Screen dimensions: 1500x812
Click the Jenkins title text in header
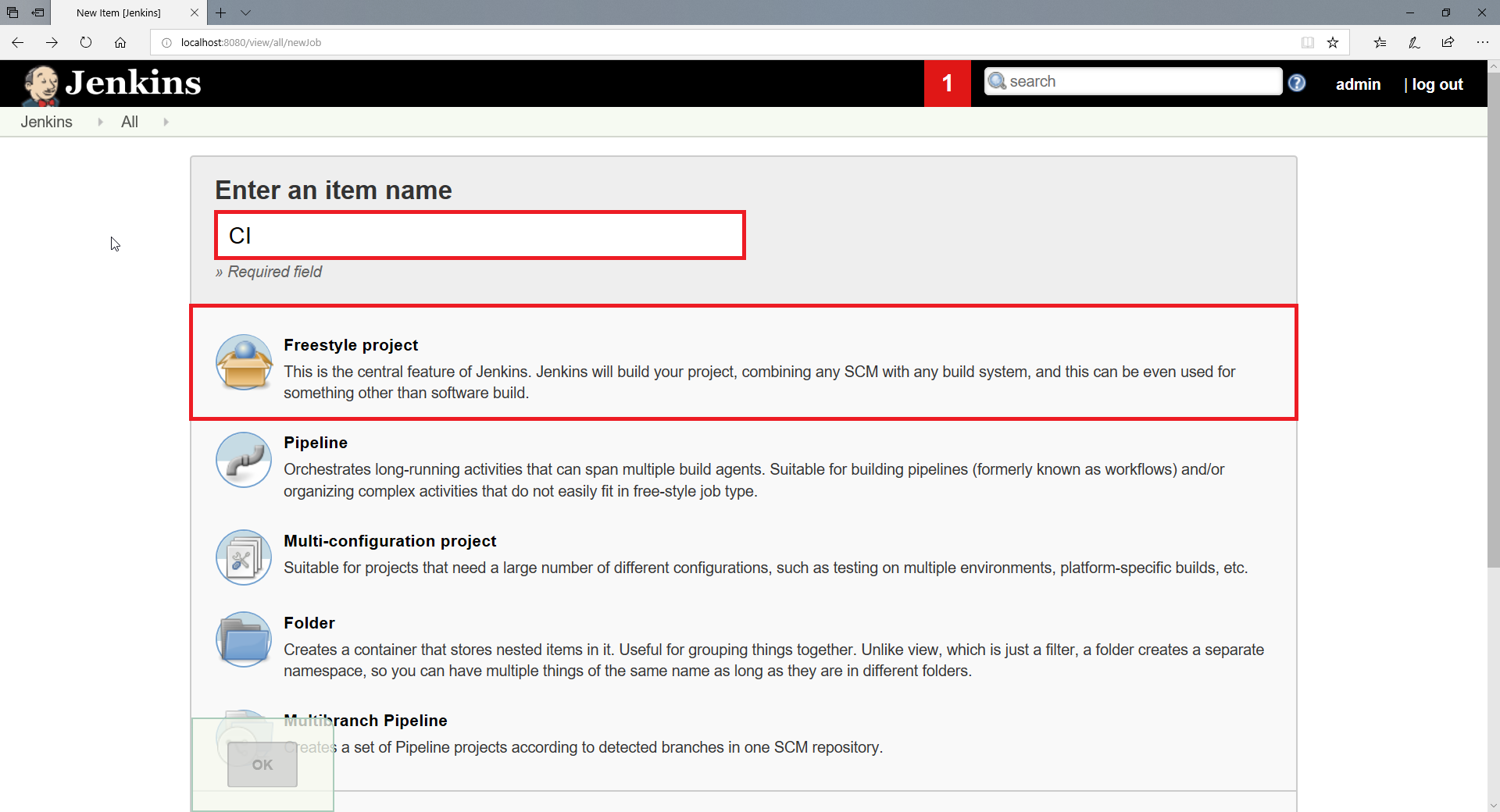[x=134, y=83]
